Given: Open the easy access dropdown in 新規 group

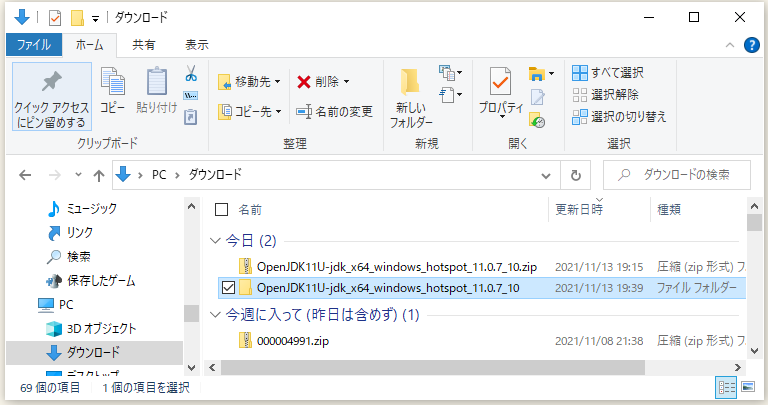Looking at the screenshot, I should point(451,95).
